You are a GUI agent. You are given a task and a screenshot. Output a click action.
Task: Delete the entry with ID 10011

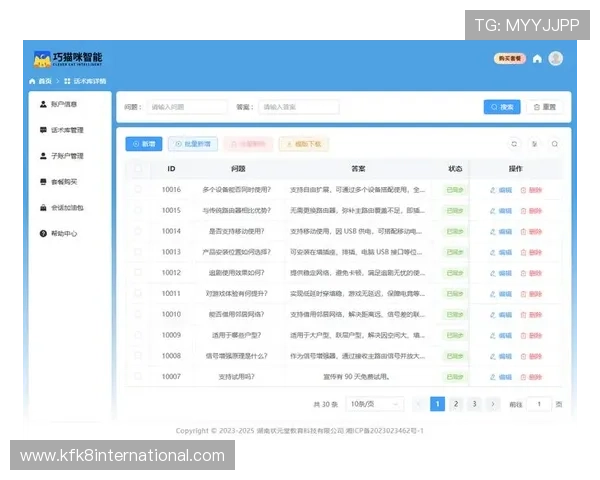(531, 294)
